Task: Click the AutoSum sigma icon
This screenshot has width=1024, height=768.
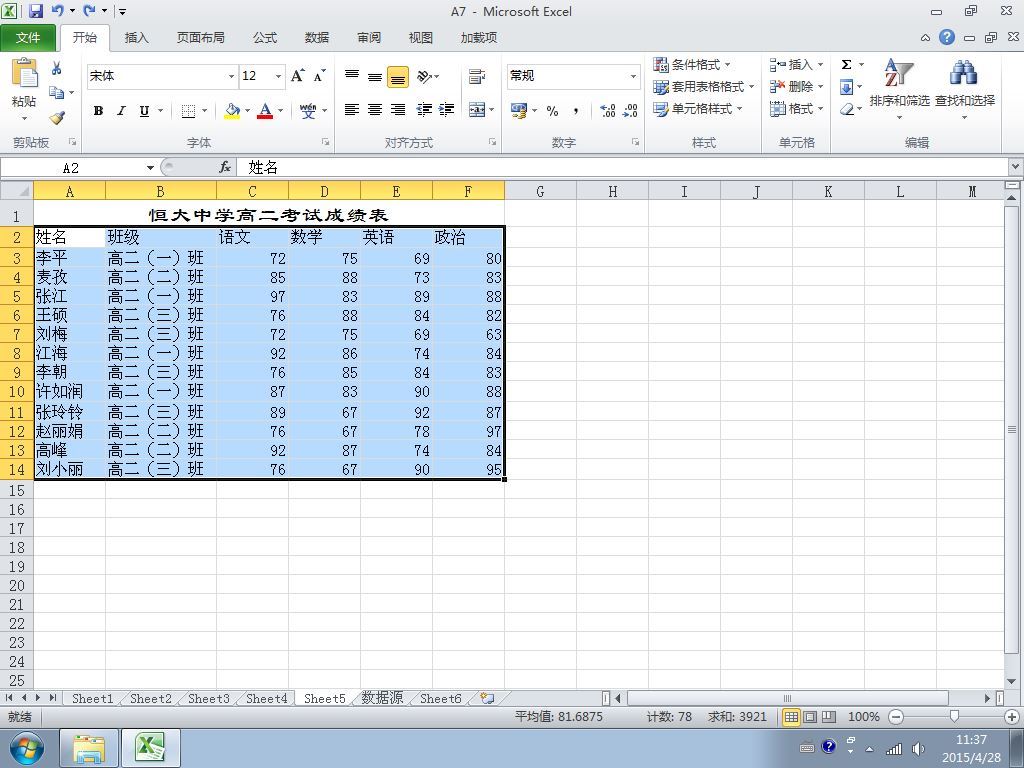Action: click(x=846, y=64)
